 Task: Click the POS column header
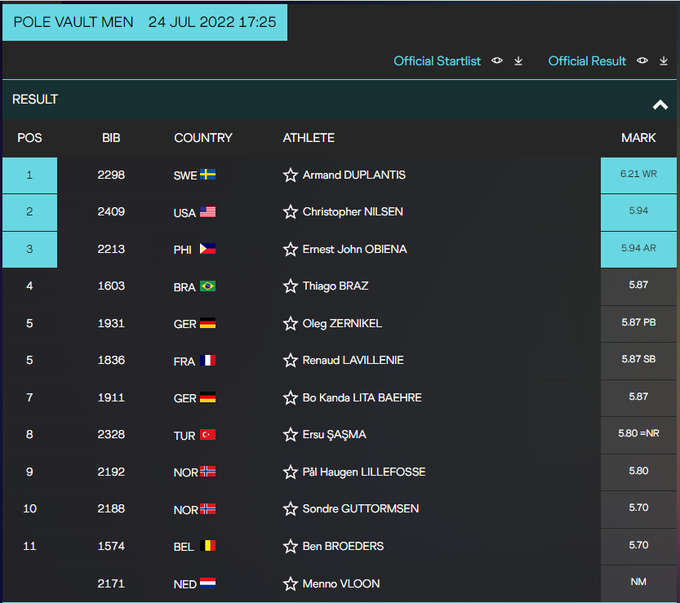[x=29, y=138]
